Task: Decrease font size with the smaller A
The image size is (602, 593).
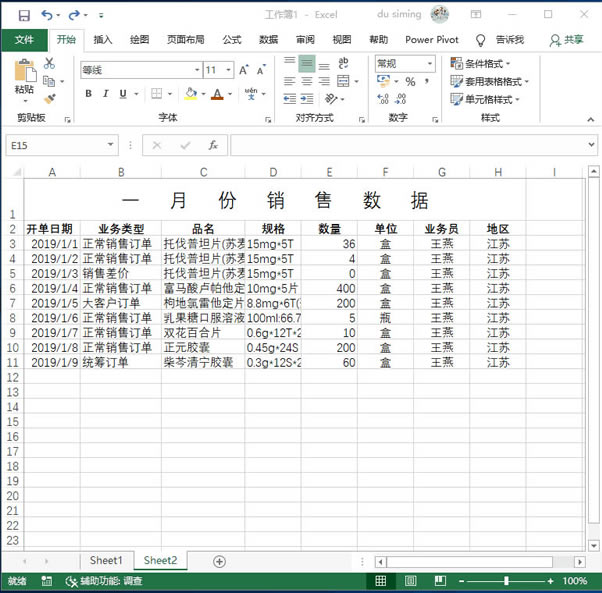Action: coord(261,70)
